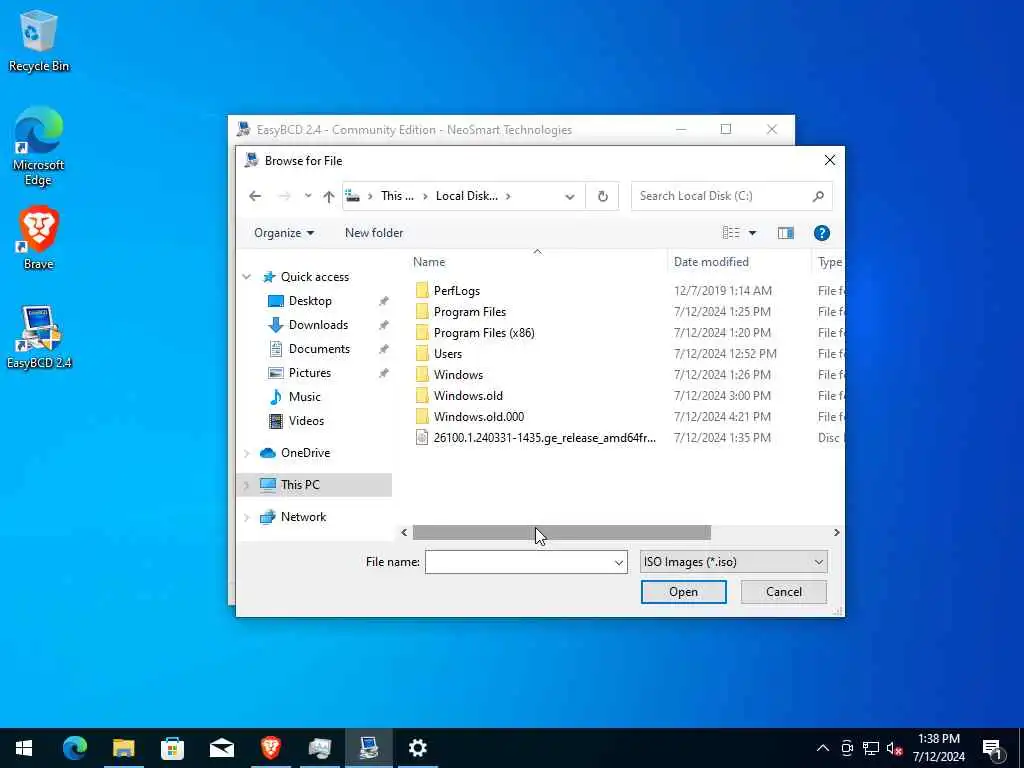Click the horizontal scrollbar thumb
Image resolution: width=1024 pixels, height=768 pixels.
tap(562, 533)
